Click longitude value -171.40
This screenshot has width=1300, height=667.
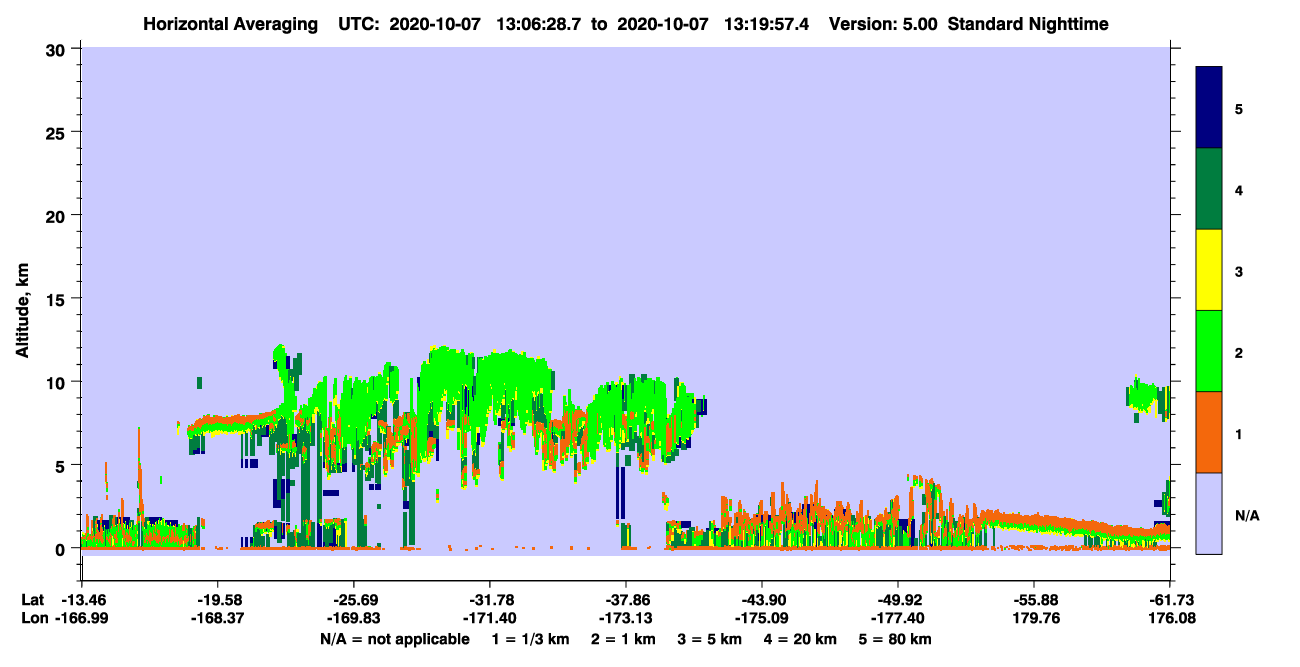[490, 619]
